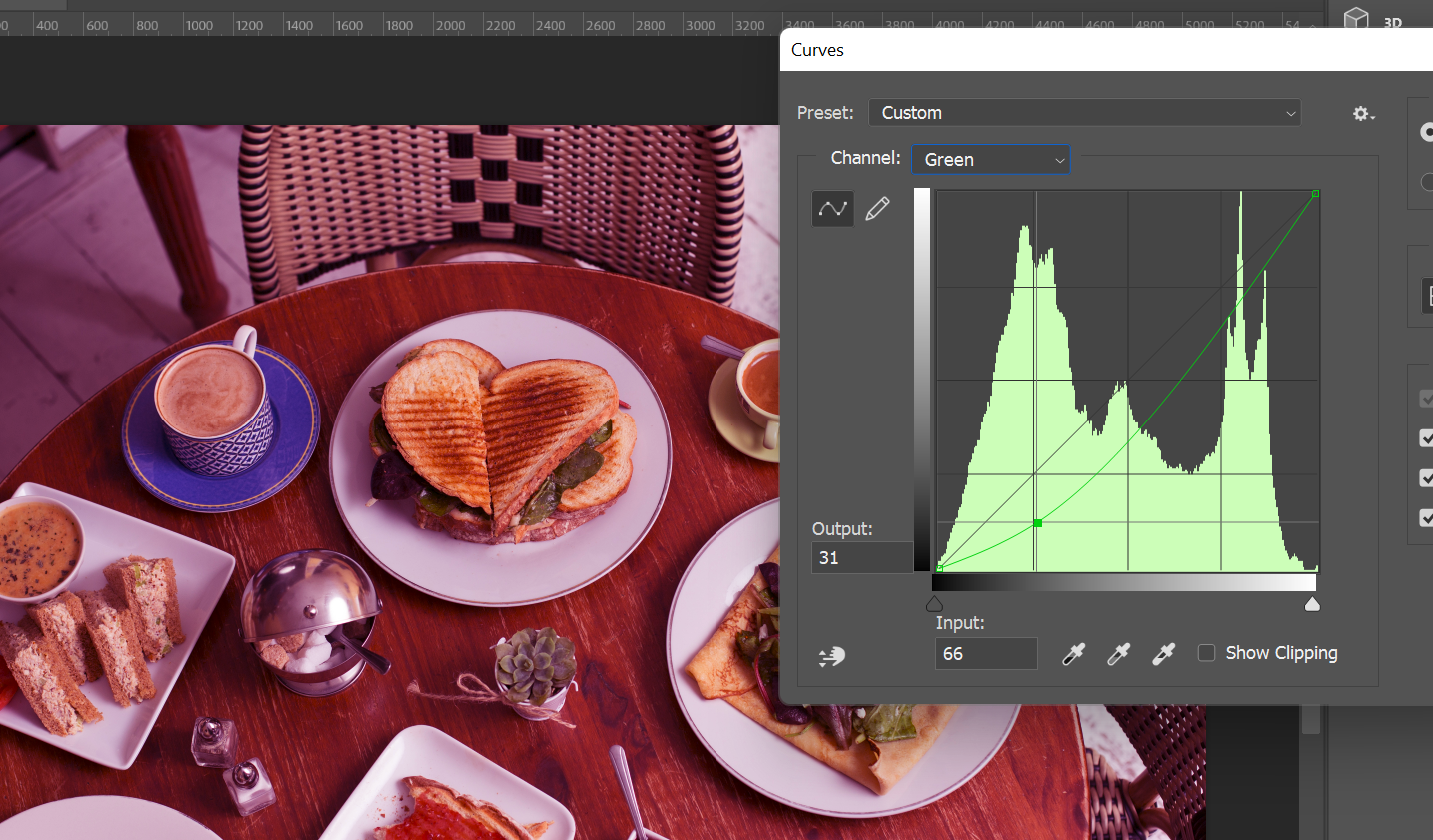Click the black point input slider triangle
Screen dimensions: 1433x840
coord(935,604)
